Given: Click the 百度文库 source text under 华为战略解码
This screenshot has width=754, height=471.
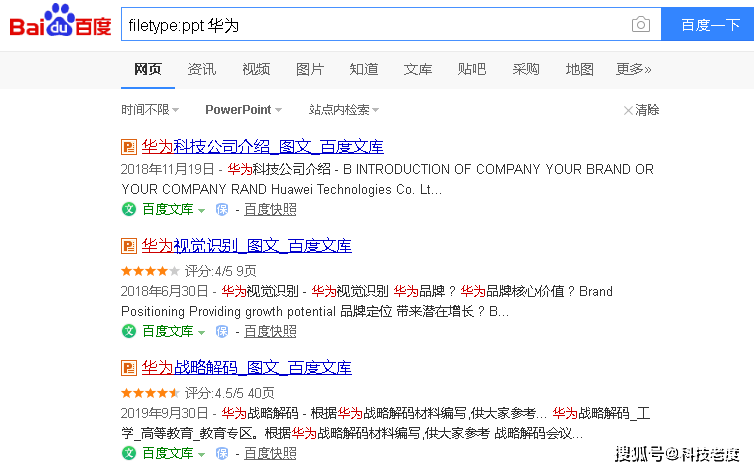Looking at the screenshot, I should [x=168, y=453].
